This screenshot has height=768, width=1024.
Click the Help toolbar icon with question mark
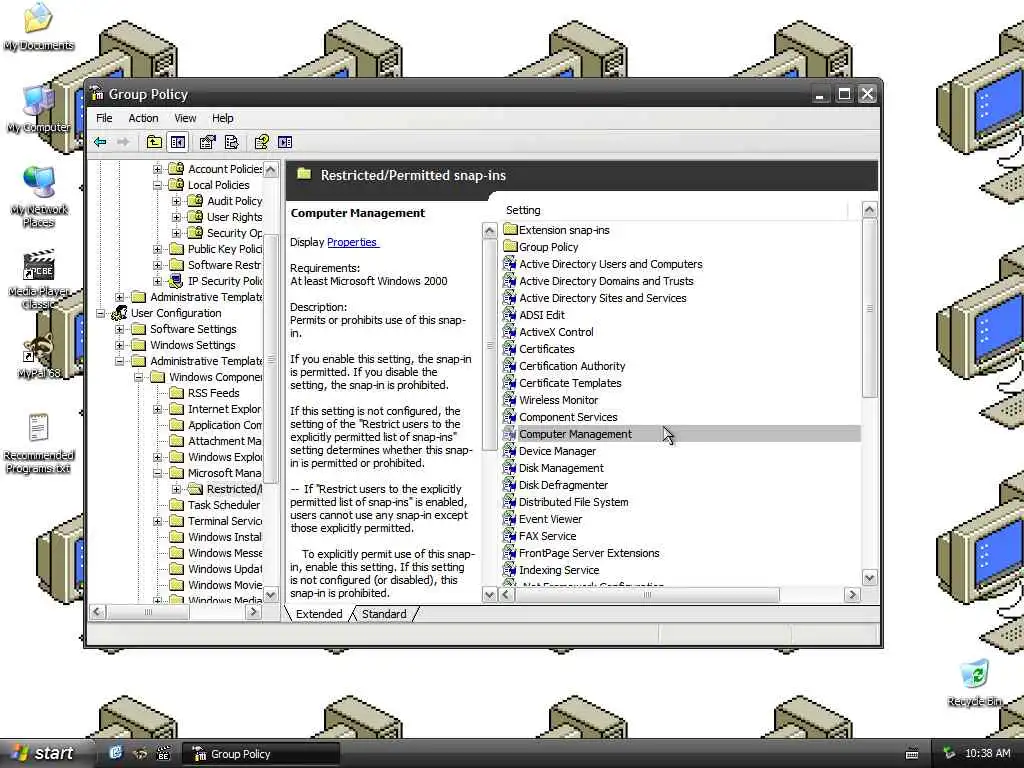click(x=261, y=142)
